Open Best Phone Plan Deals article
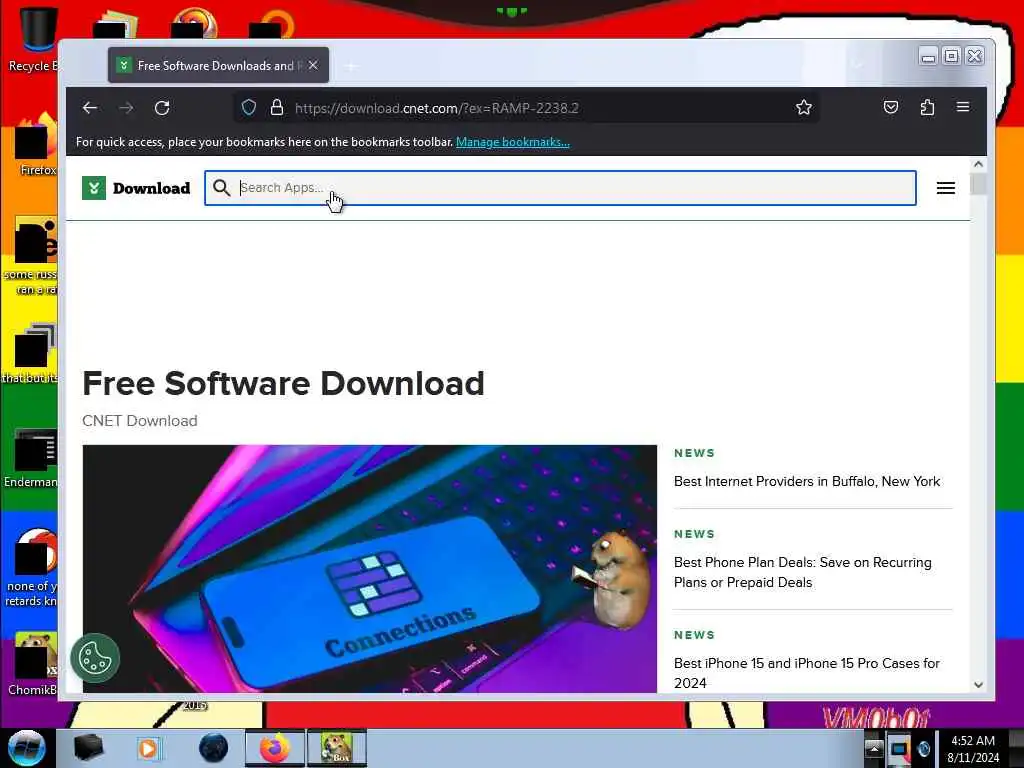Image resolution: width=1024 pixels, height=768 pixels. 803,572
